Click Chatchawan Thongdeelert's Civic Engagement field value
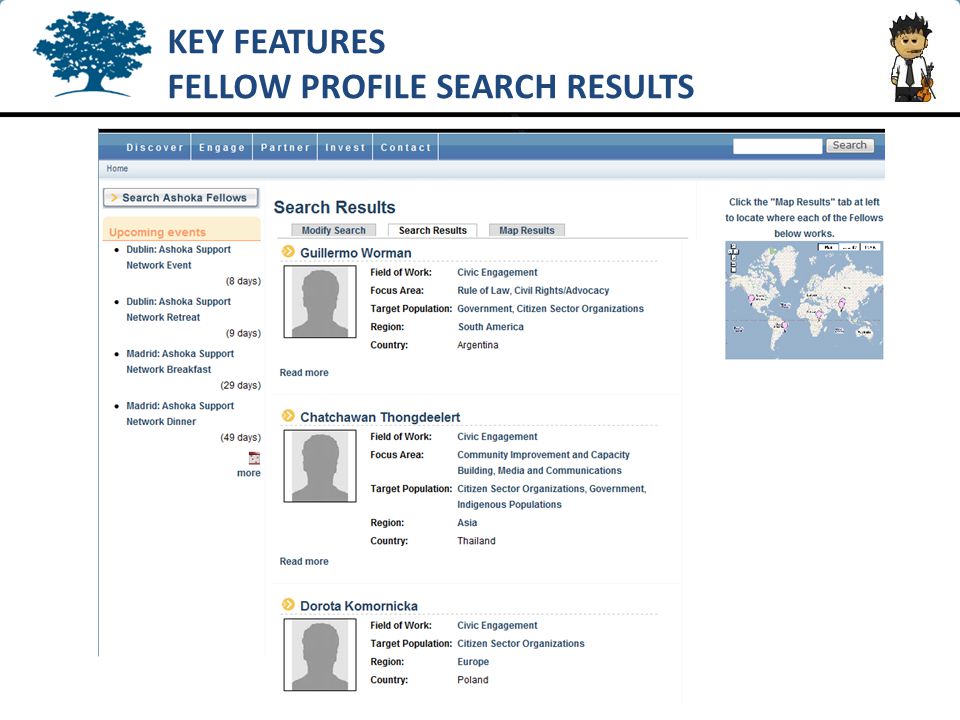960x720 pixels. tap(497, 437)
